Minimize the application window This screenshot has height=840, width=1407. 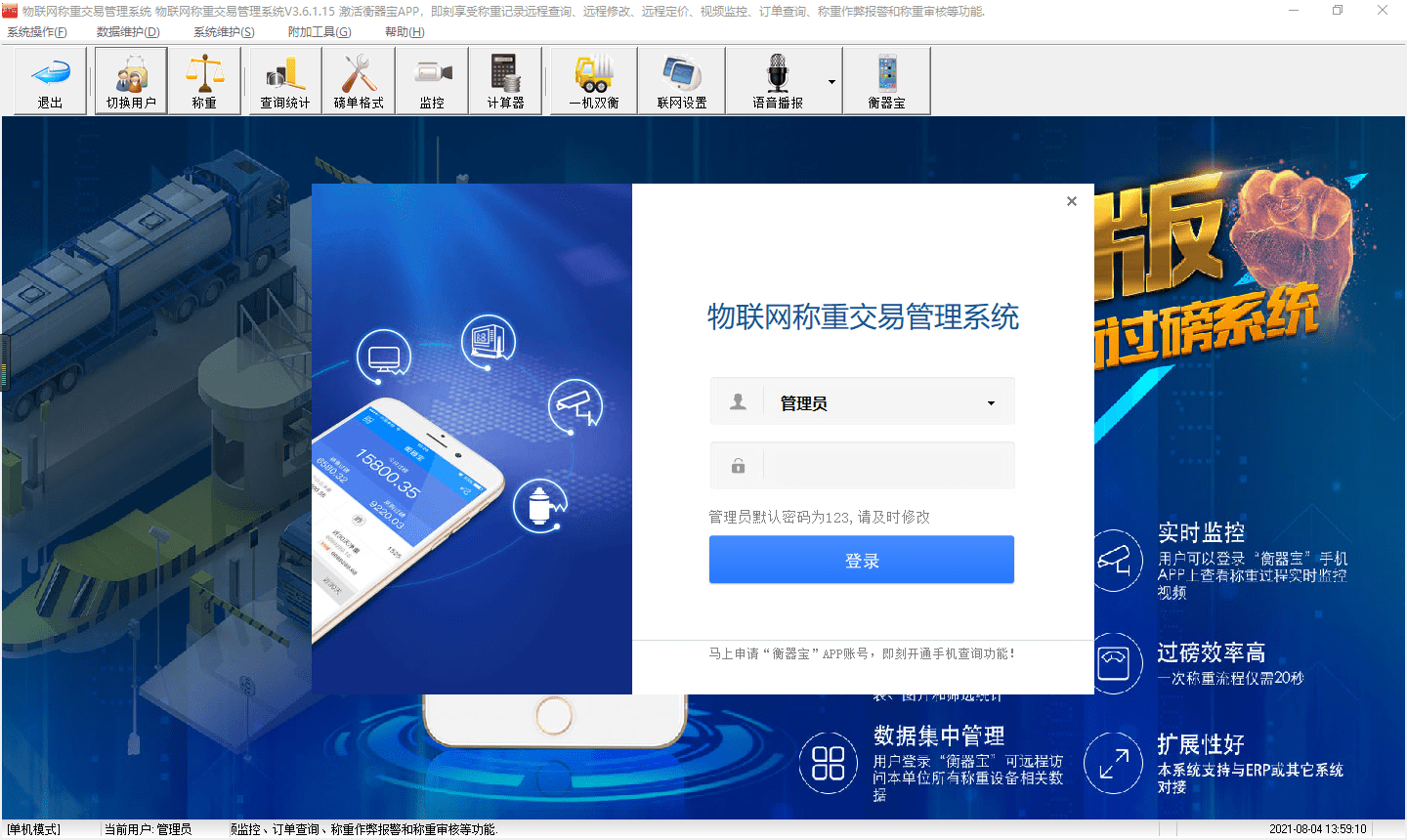[x=1294, y=11]
